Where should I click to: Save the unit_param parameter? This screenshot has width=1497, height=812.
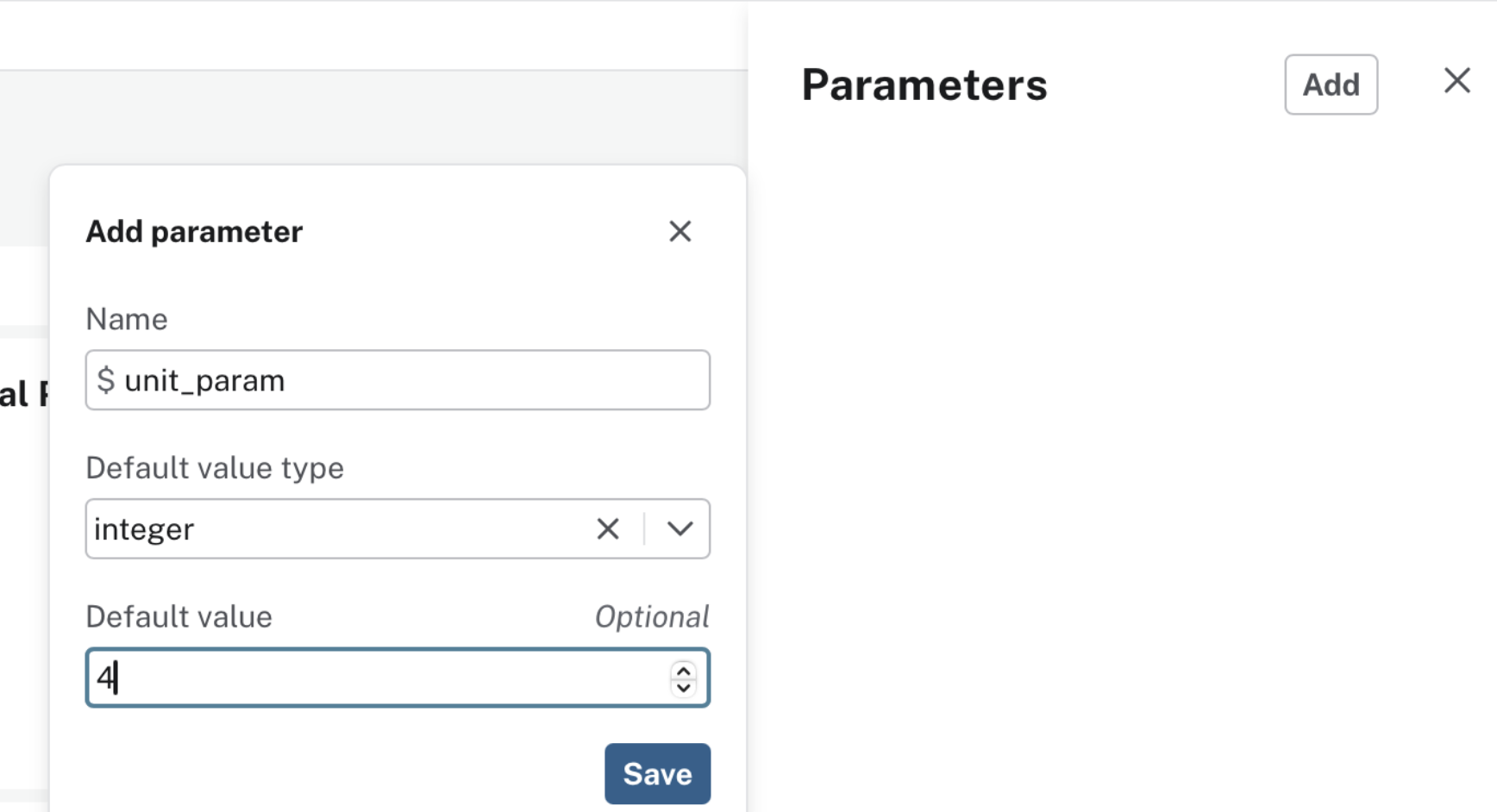click(x=657, y=773)
